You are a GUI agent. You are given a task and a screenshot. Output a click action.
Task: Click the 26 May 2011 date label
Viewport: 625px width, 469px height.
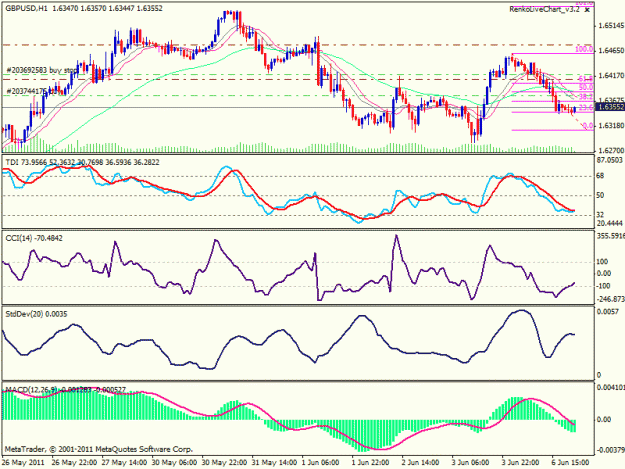click(x=23, y=463)
